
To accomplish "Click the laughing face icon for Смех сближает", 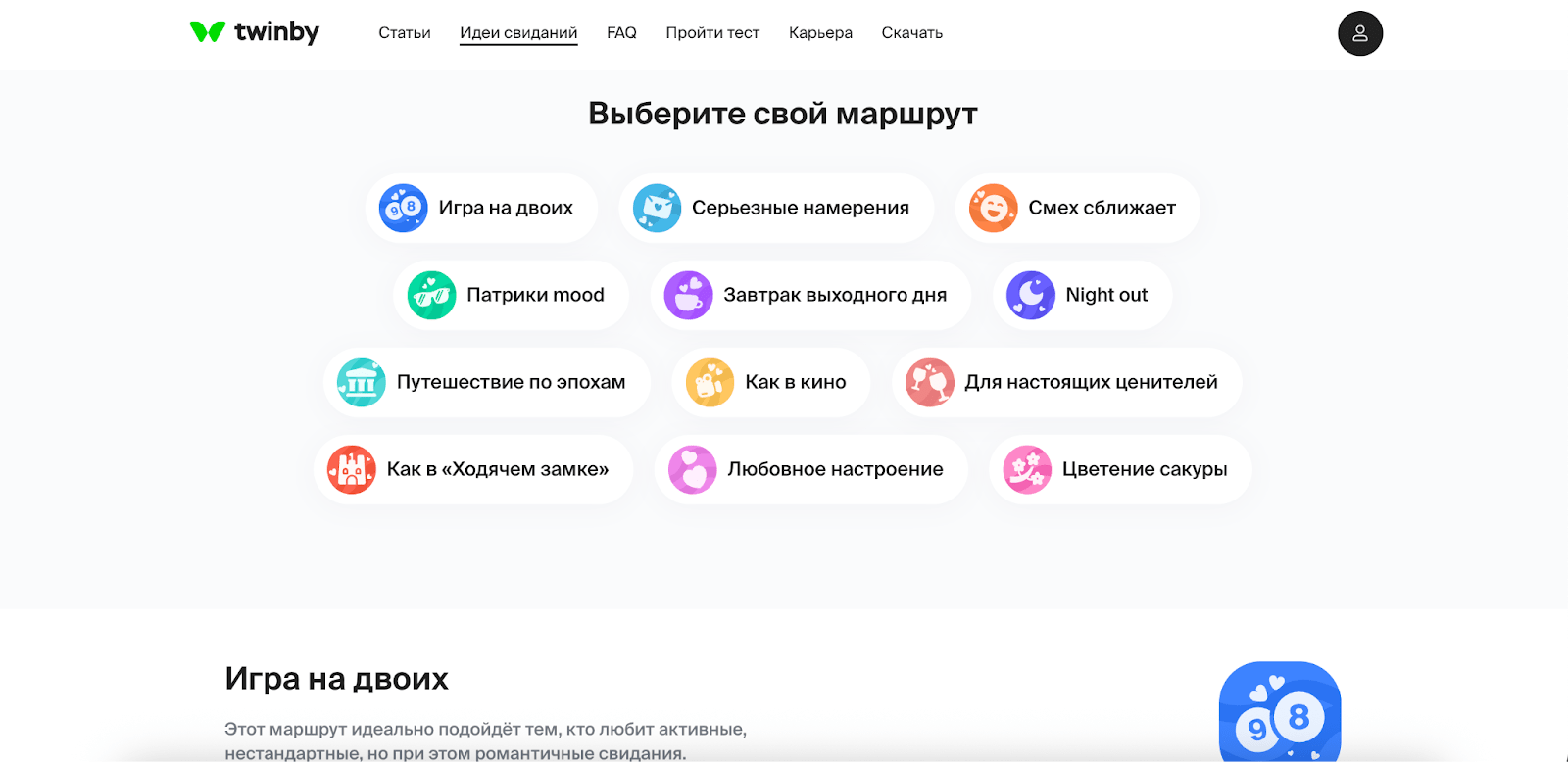I will tap(993, 208).
